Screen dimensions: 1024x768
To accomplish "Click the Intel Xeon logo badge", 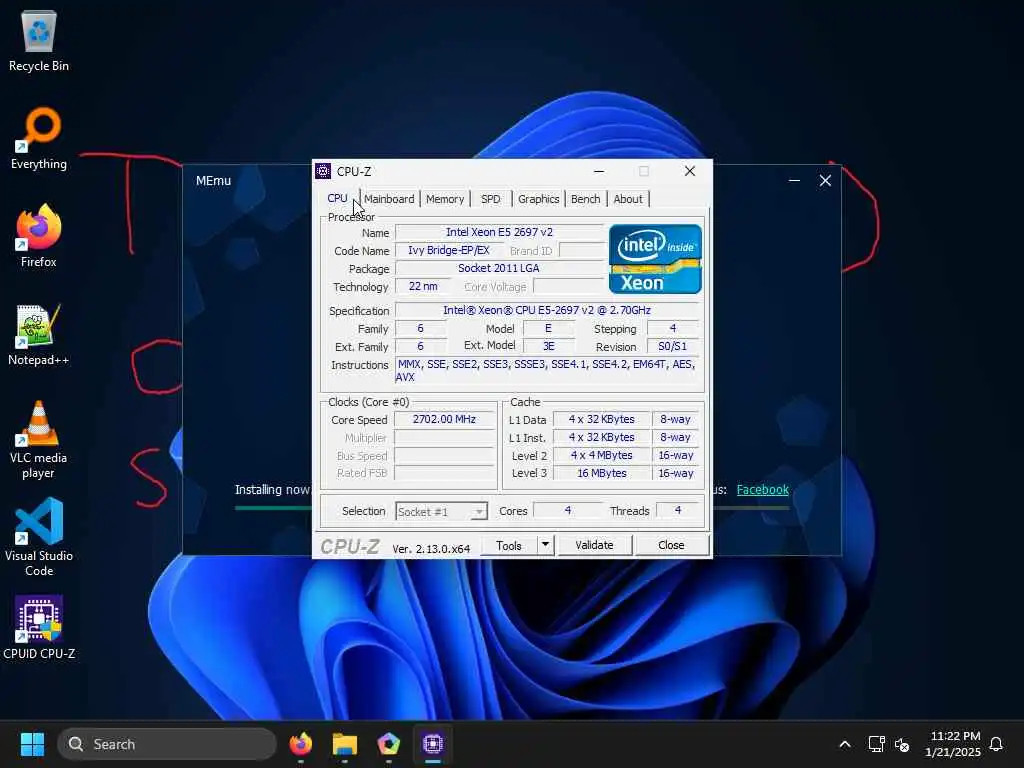I will [x=655, y=259].
